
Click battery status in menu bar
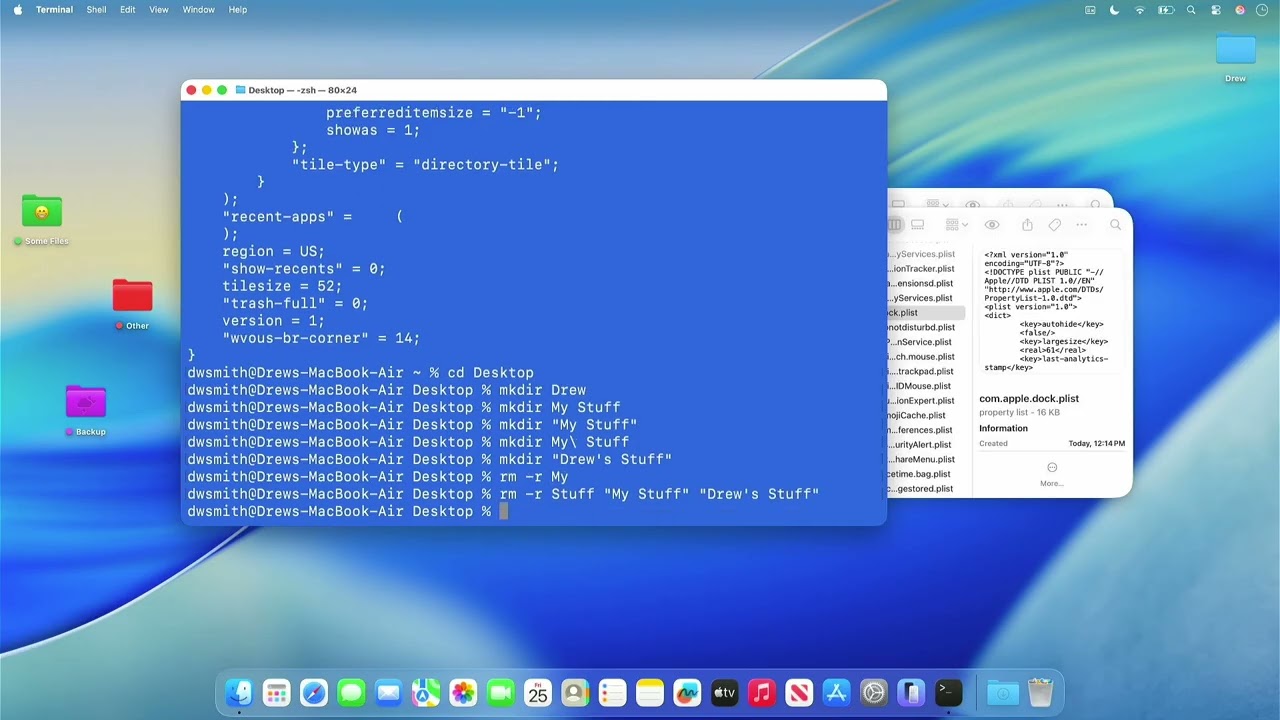click(x=1166, y=10)
